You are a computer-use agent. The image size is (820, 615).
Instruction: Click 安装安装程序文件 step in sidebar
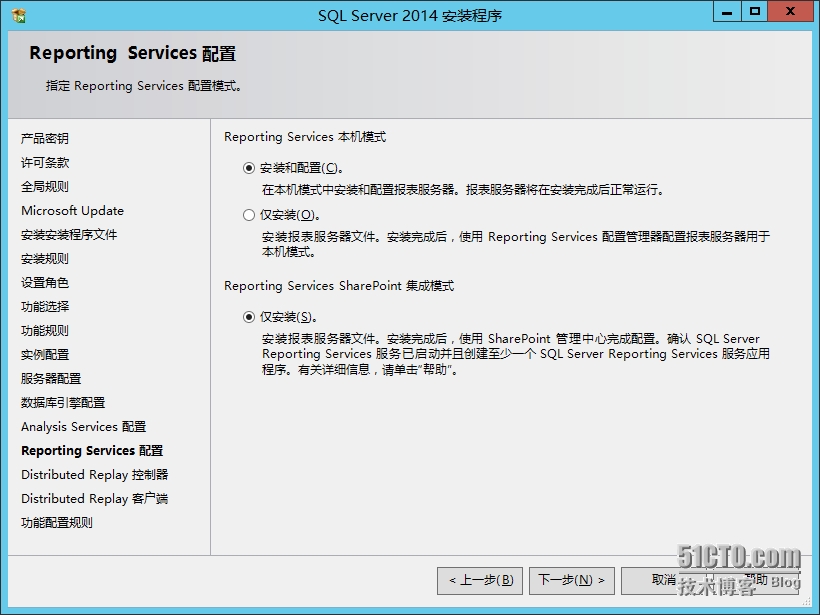(69, 235)
